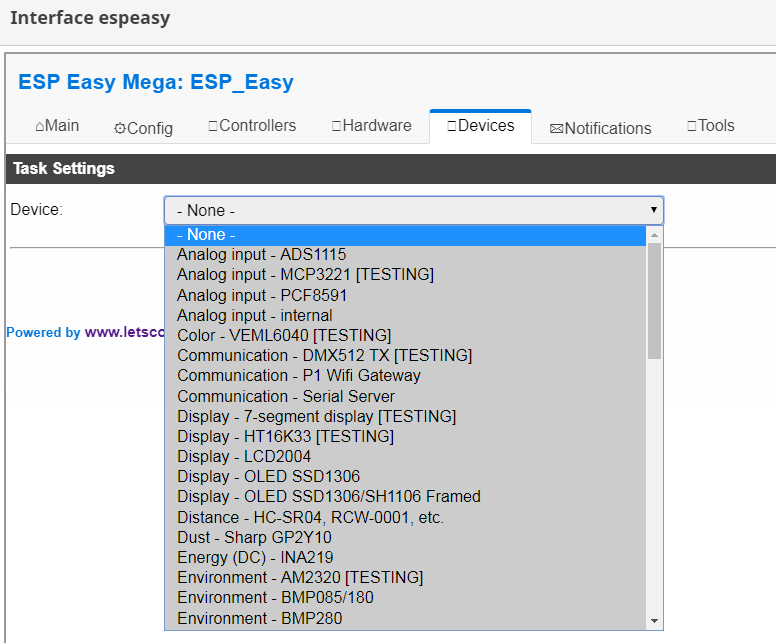776x643 pixels.
Task: Open the Main tab
Action: (x=57, y=126)
